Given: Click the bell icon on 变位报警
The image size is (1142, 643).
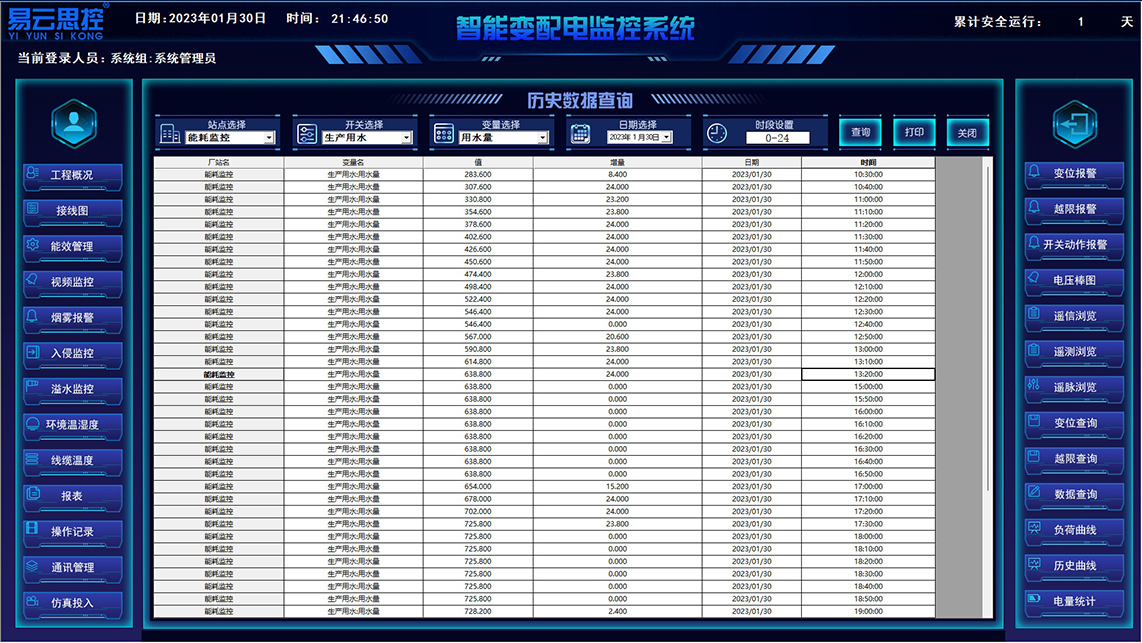Looking at the screenshot, I should [x=1034, y=173].
